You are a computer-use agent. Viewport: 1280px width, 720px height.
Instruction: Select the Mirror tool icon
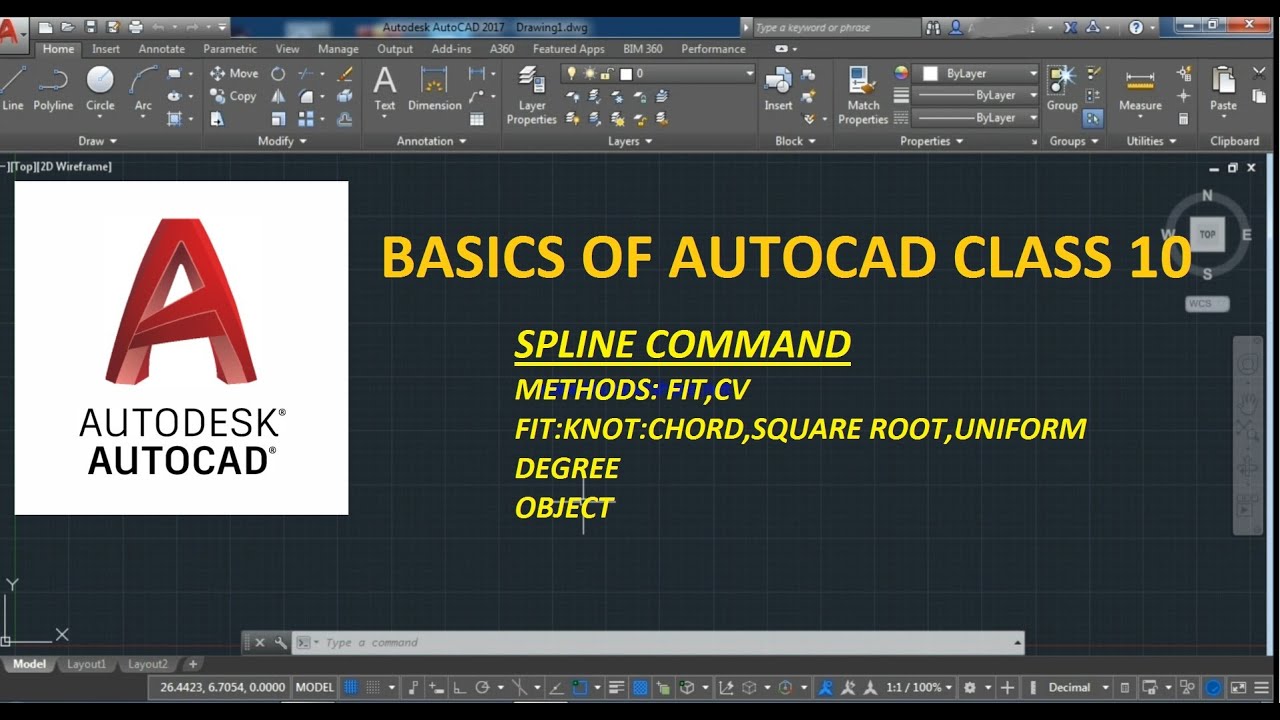coord(278,96)
